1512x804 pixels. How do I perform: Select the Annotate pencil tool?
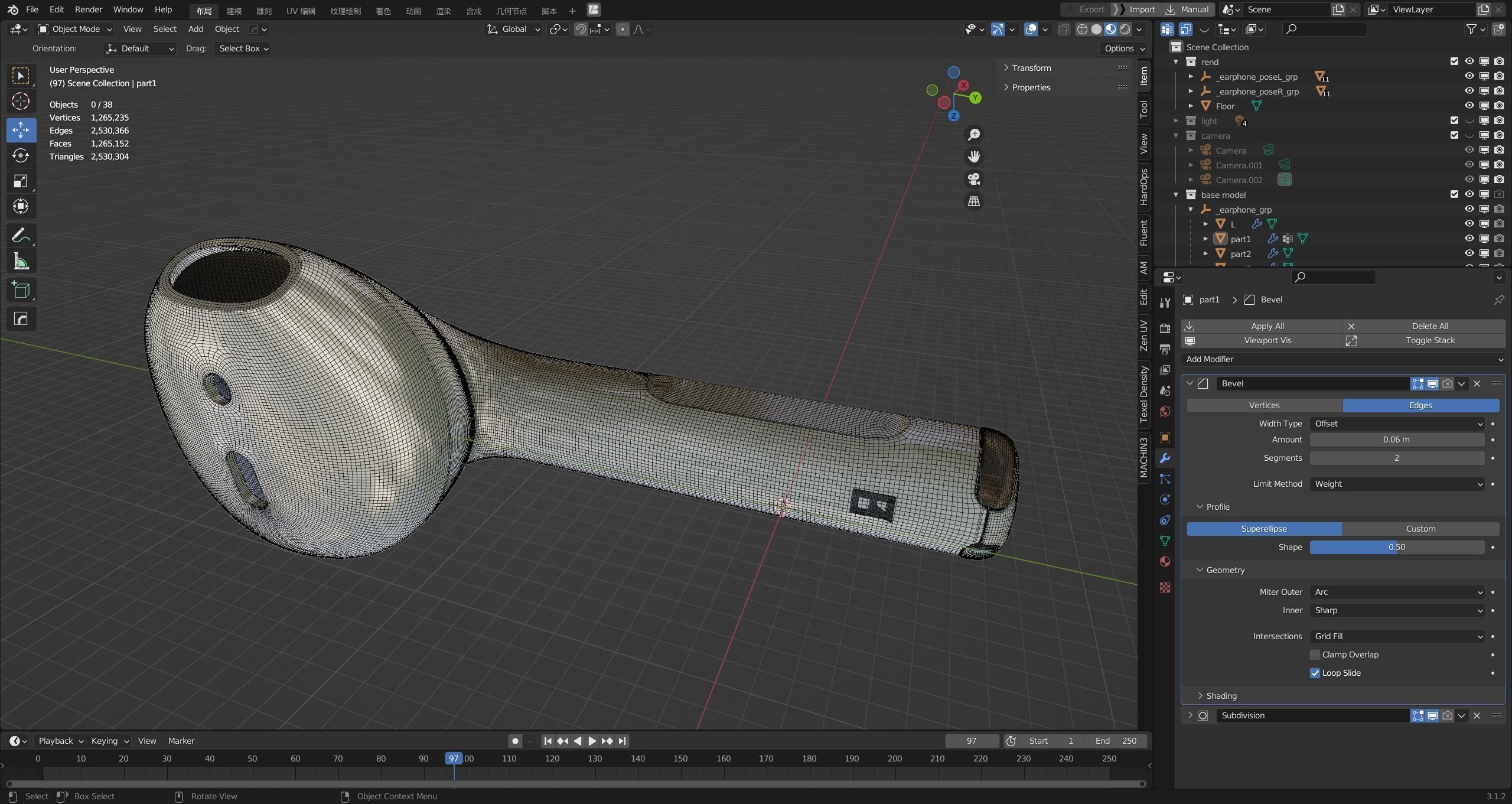pos(21,236)
